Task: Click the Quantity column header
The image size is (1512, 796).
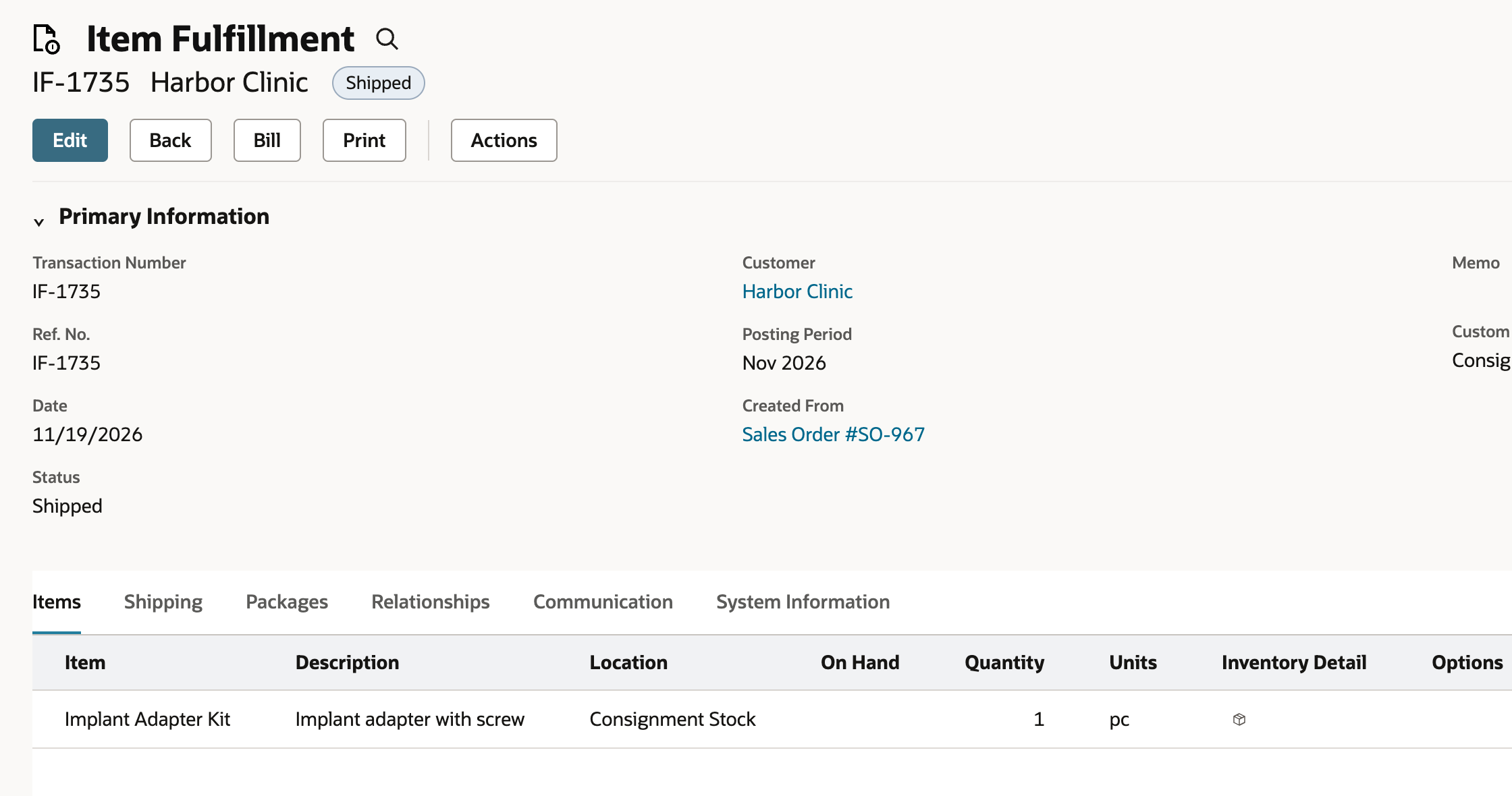Action: (x=1004, y=662)
